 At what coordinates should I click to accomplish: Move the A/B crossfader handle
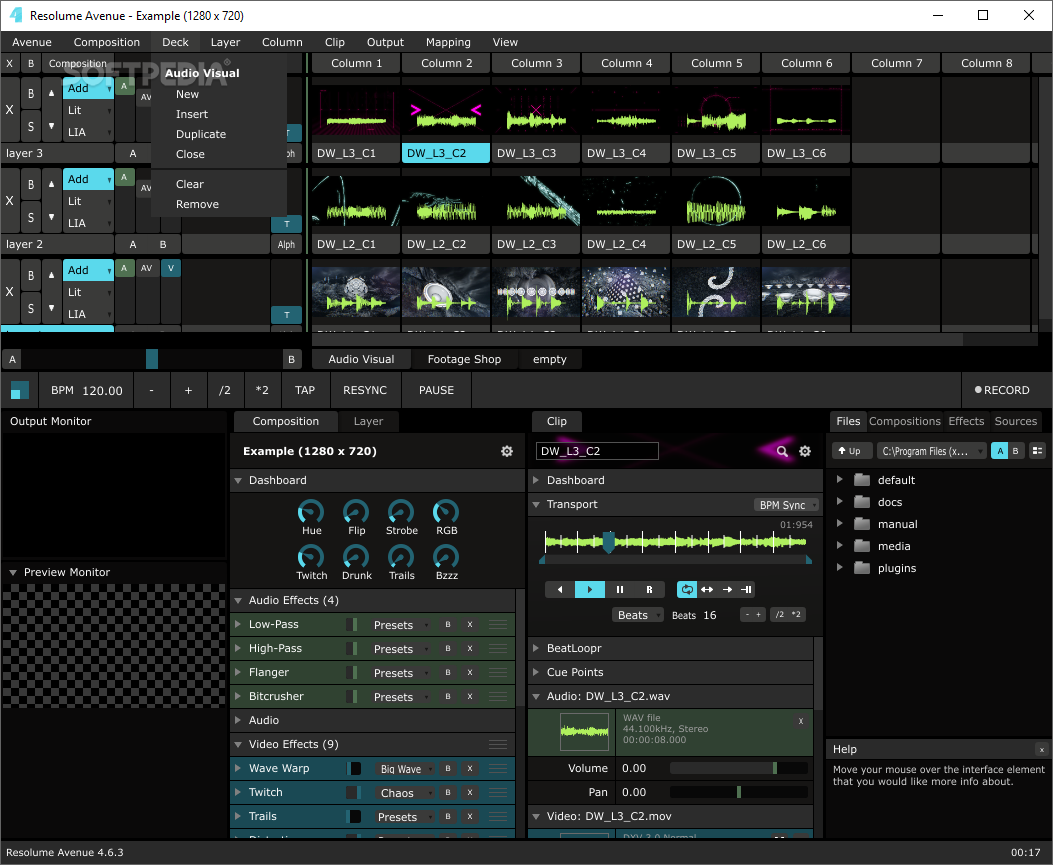tap(152, 359)
